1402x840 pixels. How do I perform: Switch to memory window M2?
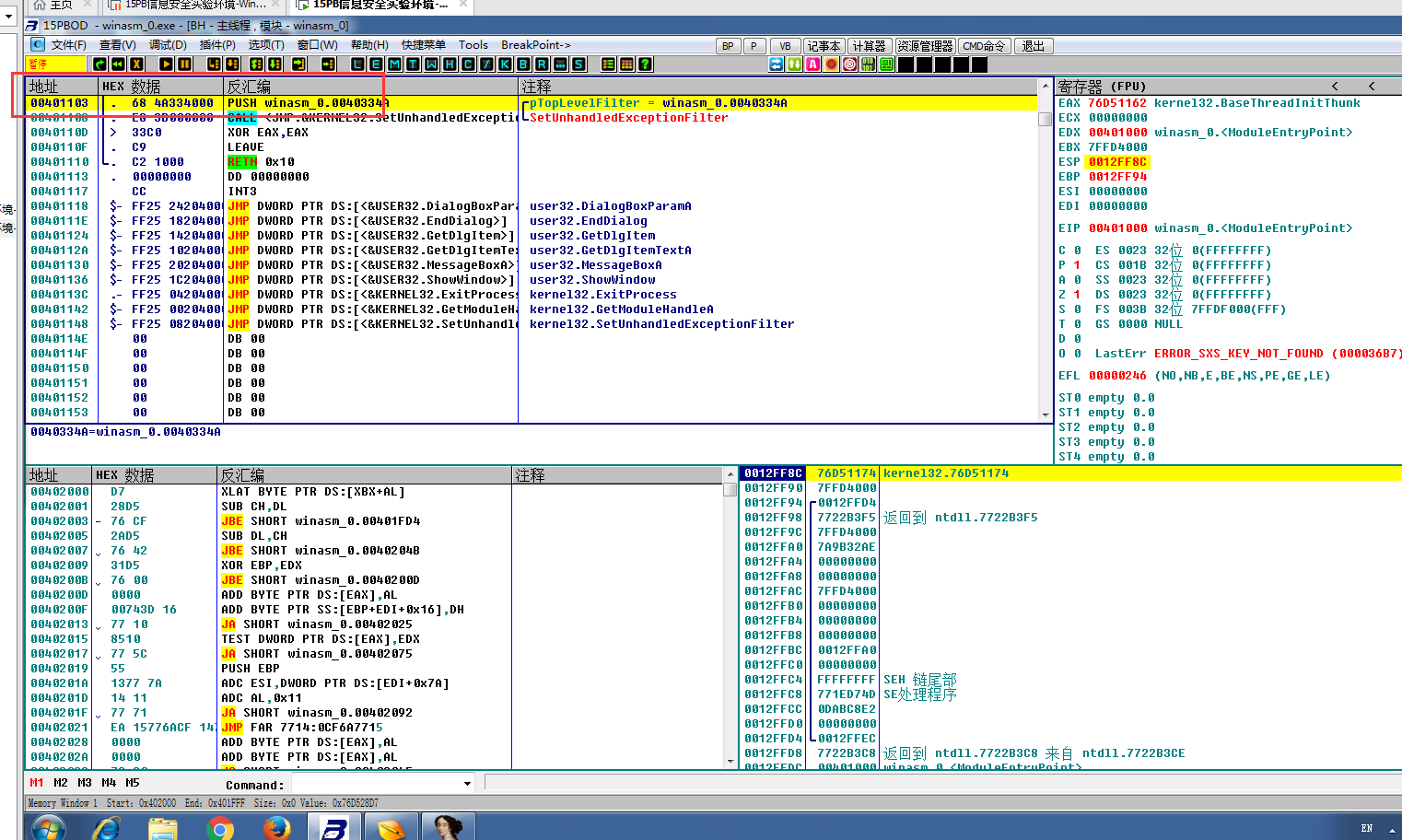pyautogui.click(x=61, y=783)
